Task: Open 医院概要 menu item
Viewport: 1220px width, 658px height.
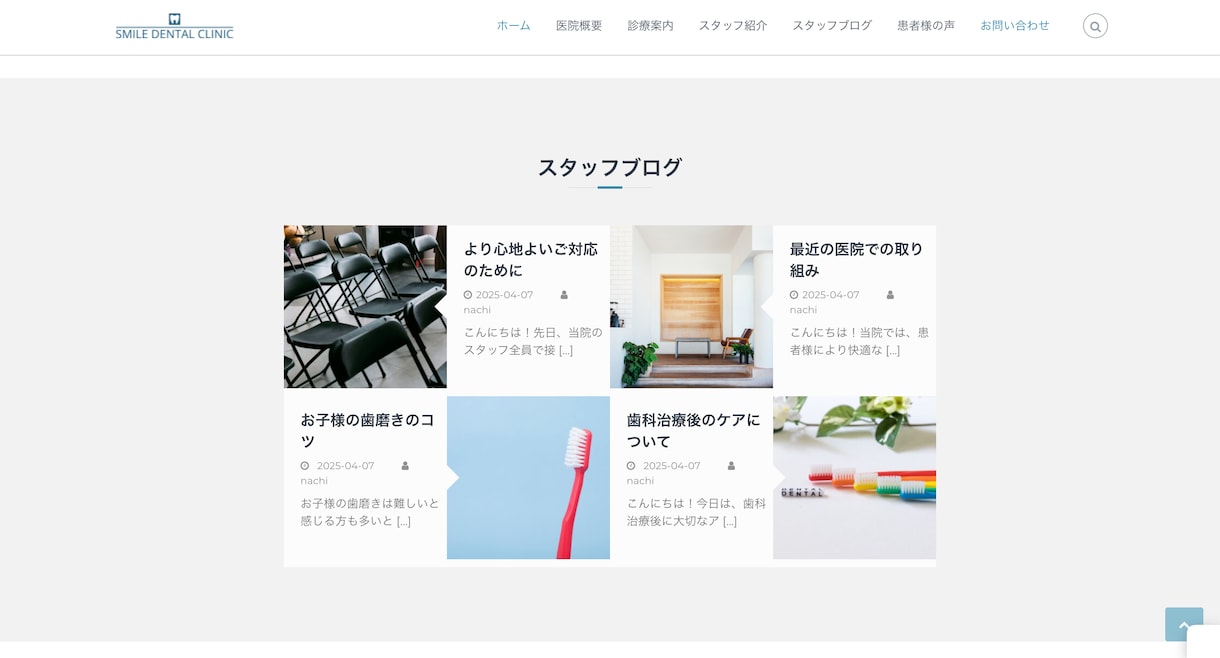Action: [579, 26]
